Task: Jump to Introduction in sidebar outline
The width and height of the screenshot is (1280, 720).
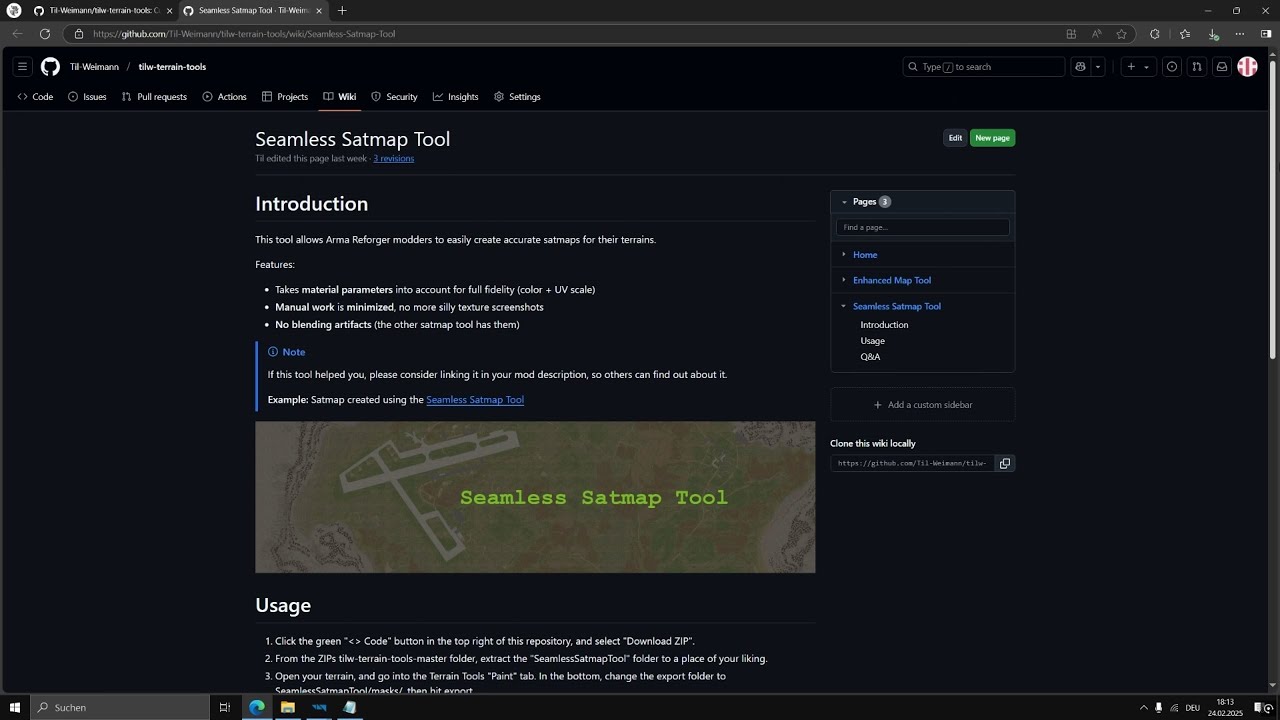Action: click(884, 325)
